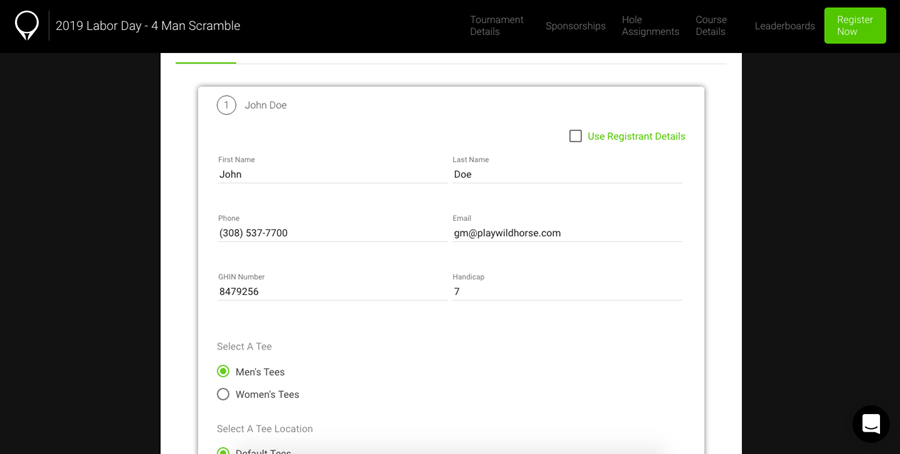Open Hole Assignments menu item

coord(650,26)
